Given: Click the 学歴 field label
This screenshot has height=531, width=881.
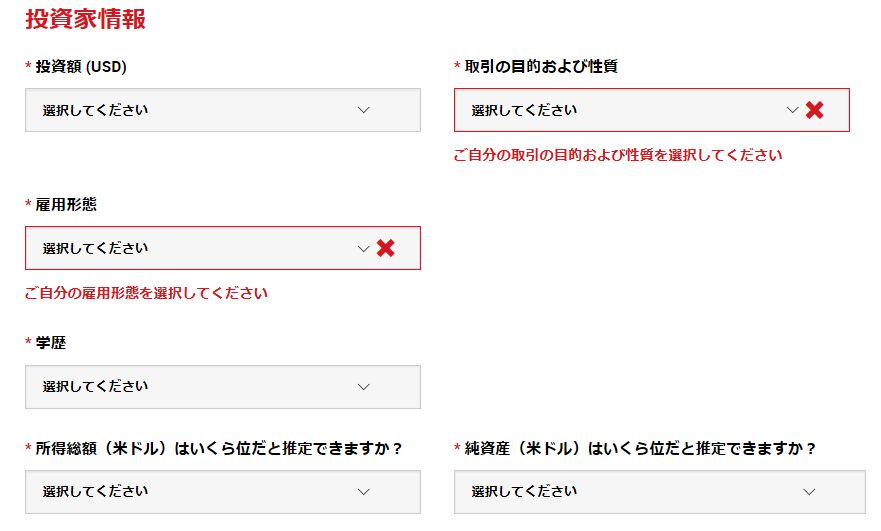Looking at the screenshot, I should coord(51,342).
